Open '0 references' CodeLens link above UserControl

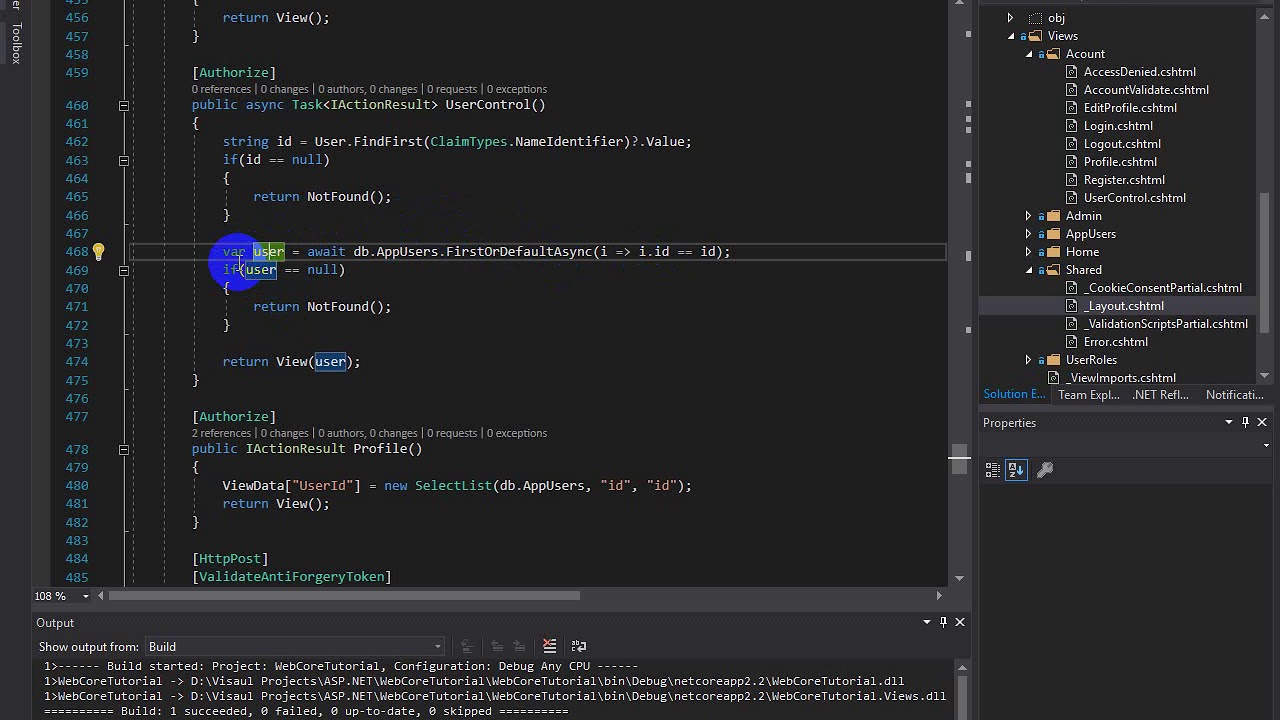click(221, 89)
